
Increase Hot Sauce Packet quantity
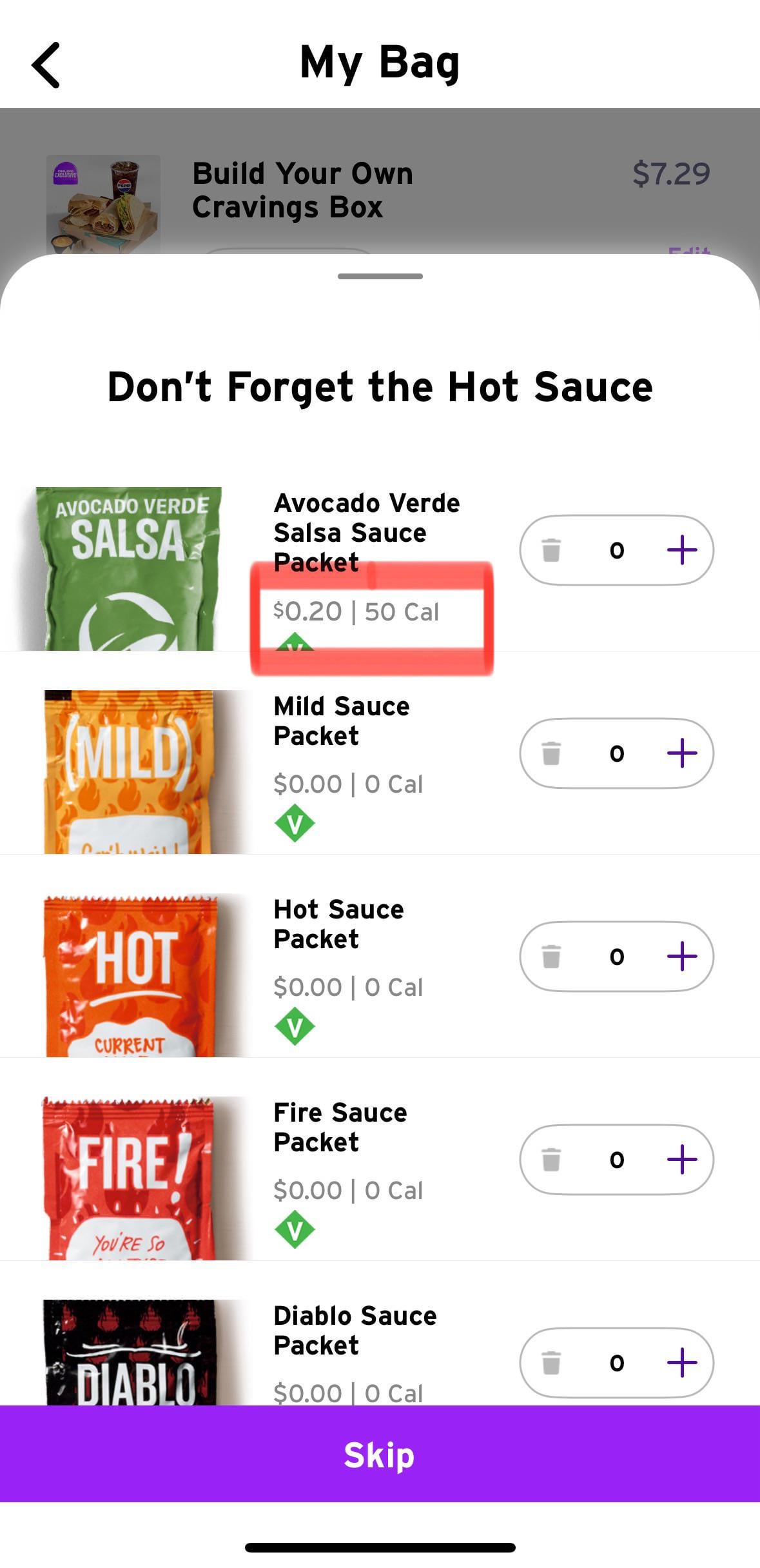(x=681, y=957)
